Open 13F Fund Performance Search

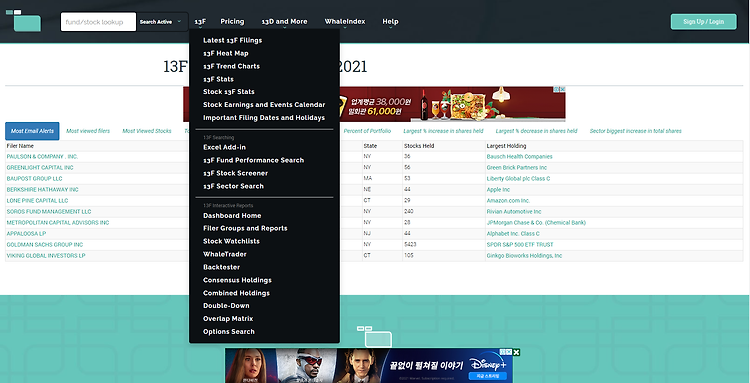(254, 160)
